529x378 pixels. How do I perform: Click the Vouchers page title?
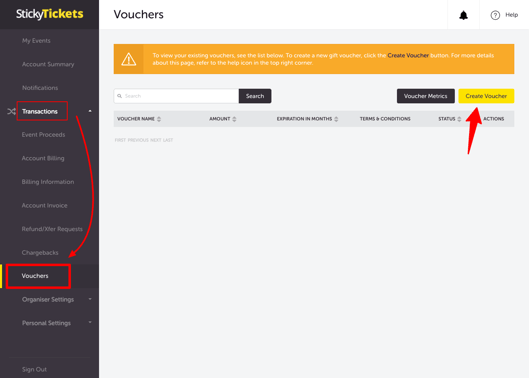point(139,15)
